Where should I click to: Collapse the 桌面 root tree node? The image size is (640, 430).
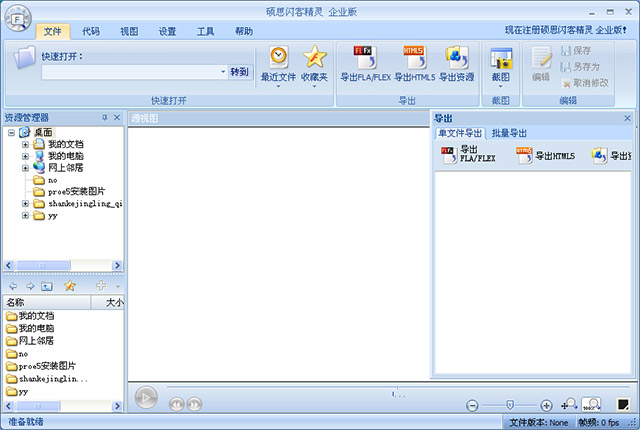tap(11, 132)
